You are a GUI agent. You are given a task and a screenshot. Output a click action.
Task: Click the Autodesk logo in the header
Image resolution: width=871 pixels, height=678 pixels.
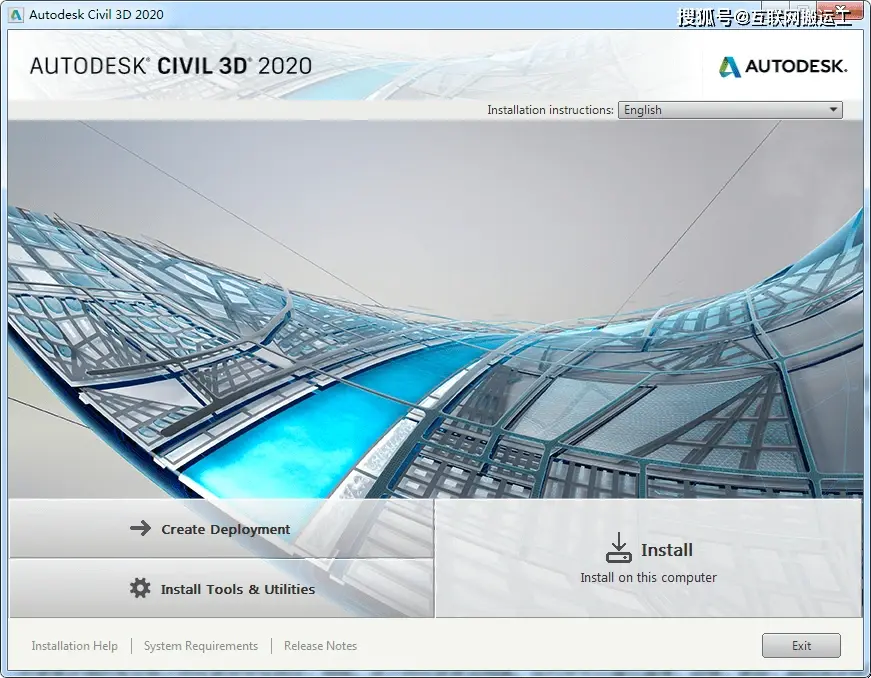pyautogui.click(x=783, y=67)
